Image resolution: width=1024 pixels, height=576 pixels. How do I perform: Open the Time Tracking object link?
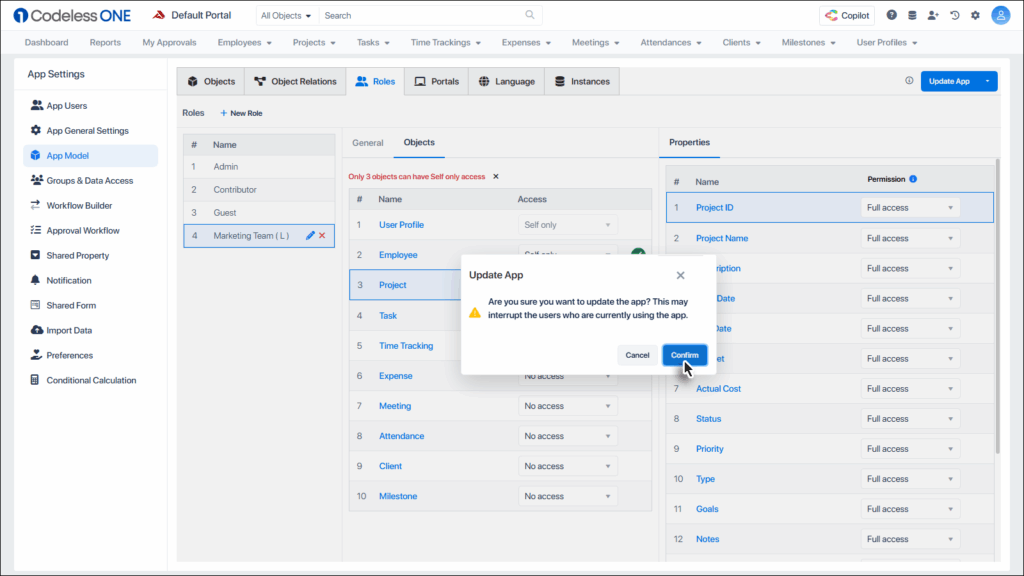(406, 345)
